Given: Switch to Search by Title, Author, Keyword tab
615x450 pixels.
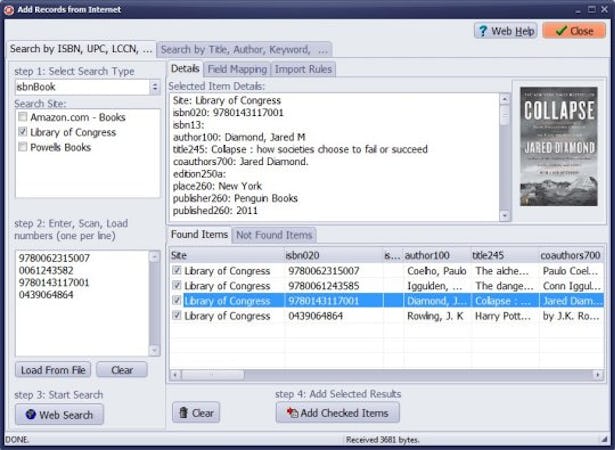Looking at the screenshot, I should pyautogui.click(x=244, y=50).
